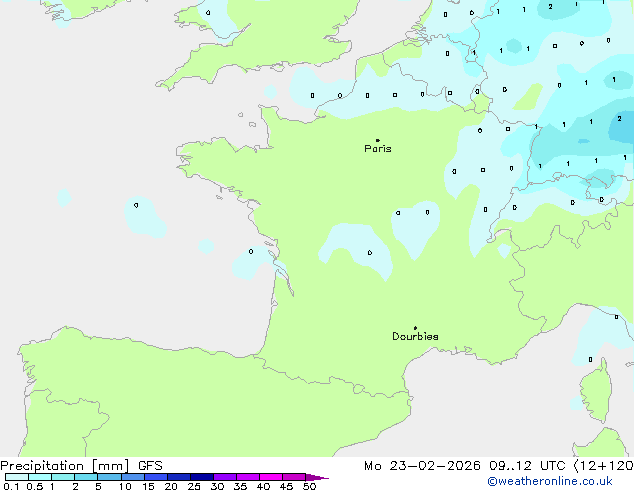Click the GFS model name label
Screen dimensions: 634x490
(x=150, y=466)
